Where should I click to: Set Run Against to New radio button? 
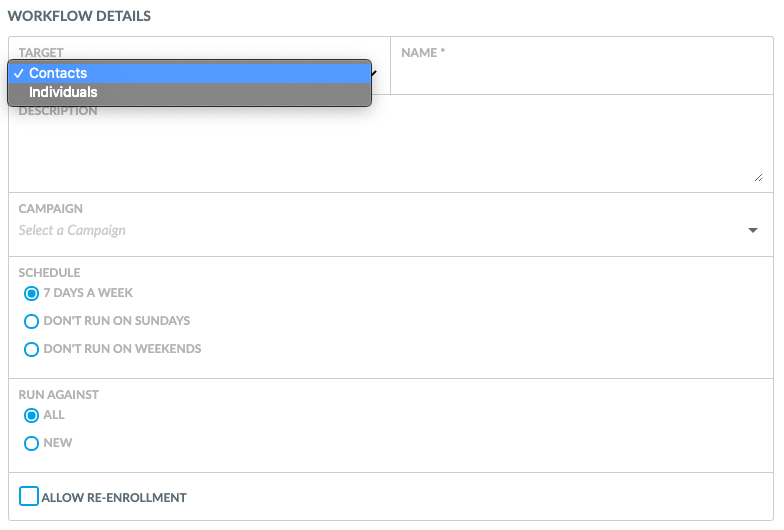coord(32,444)
